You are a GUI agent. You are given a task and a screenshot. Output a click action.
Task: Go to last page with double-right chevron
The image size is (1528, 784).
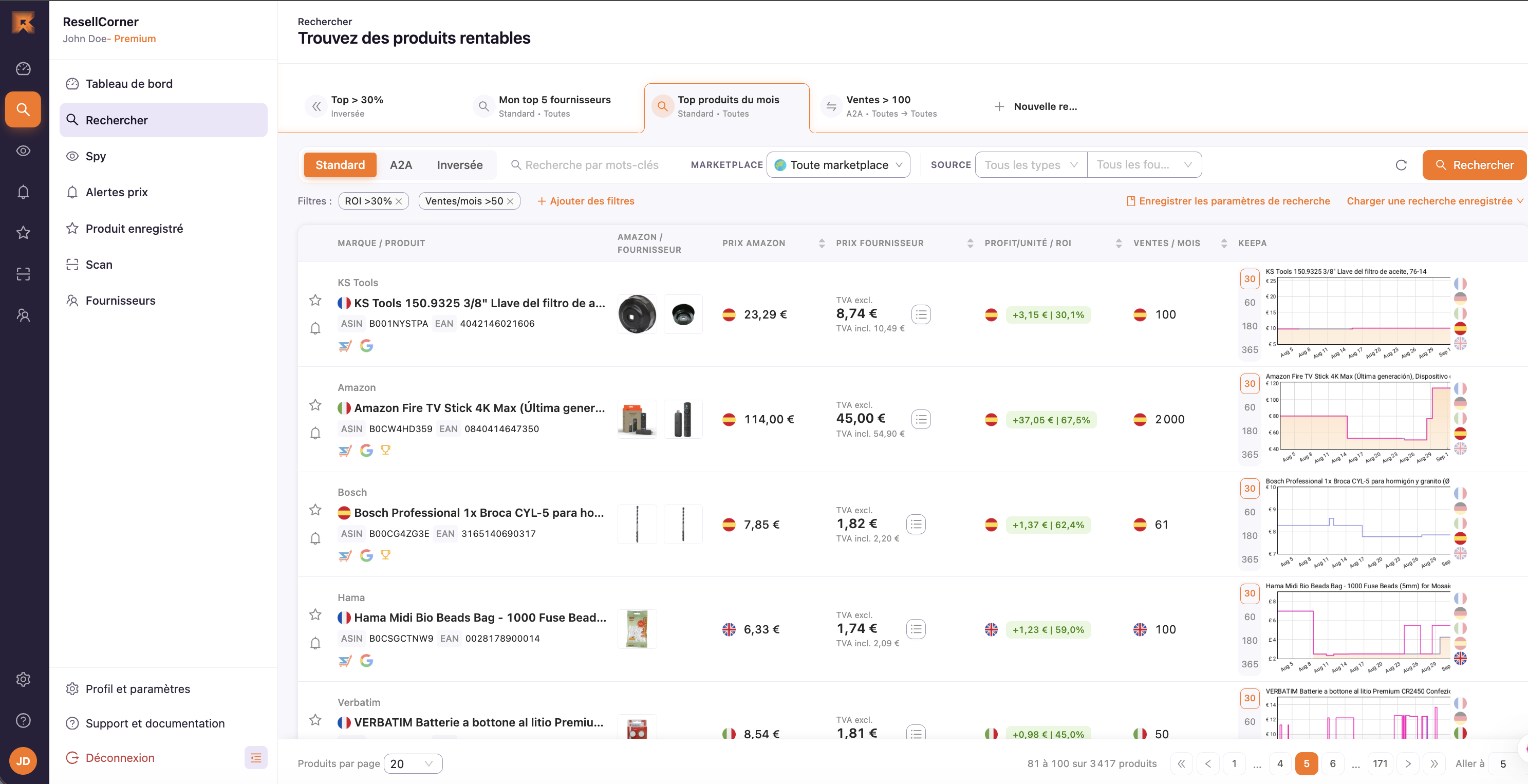pyautogui.click(x=1433, y=764)
